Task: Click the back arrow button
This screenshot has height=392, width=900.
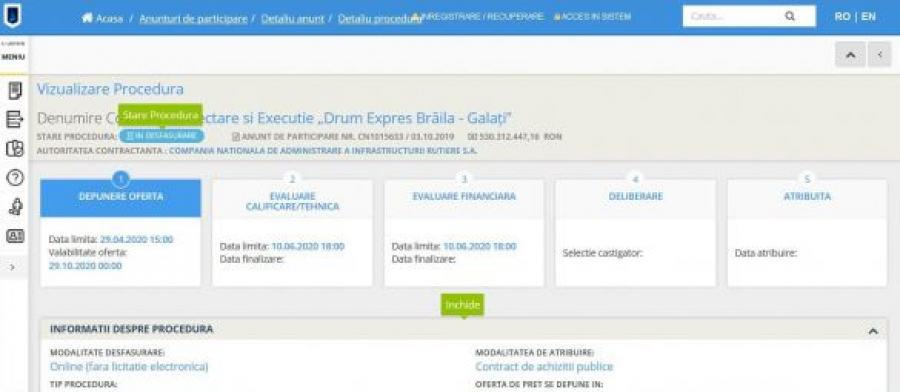Action: [879, 55]
